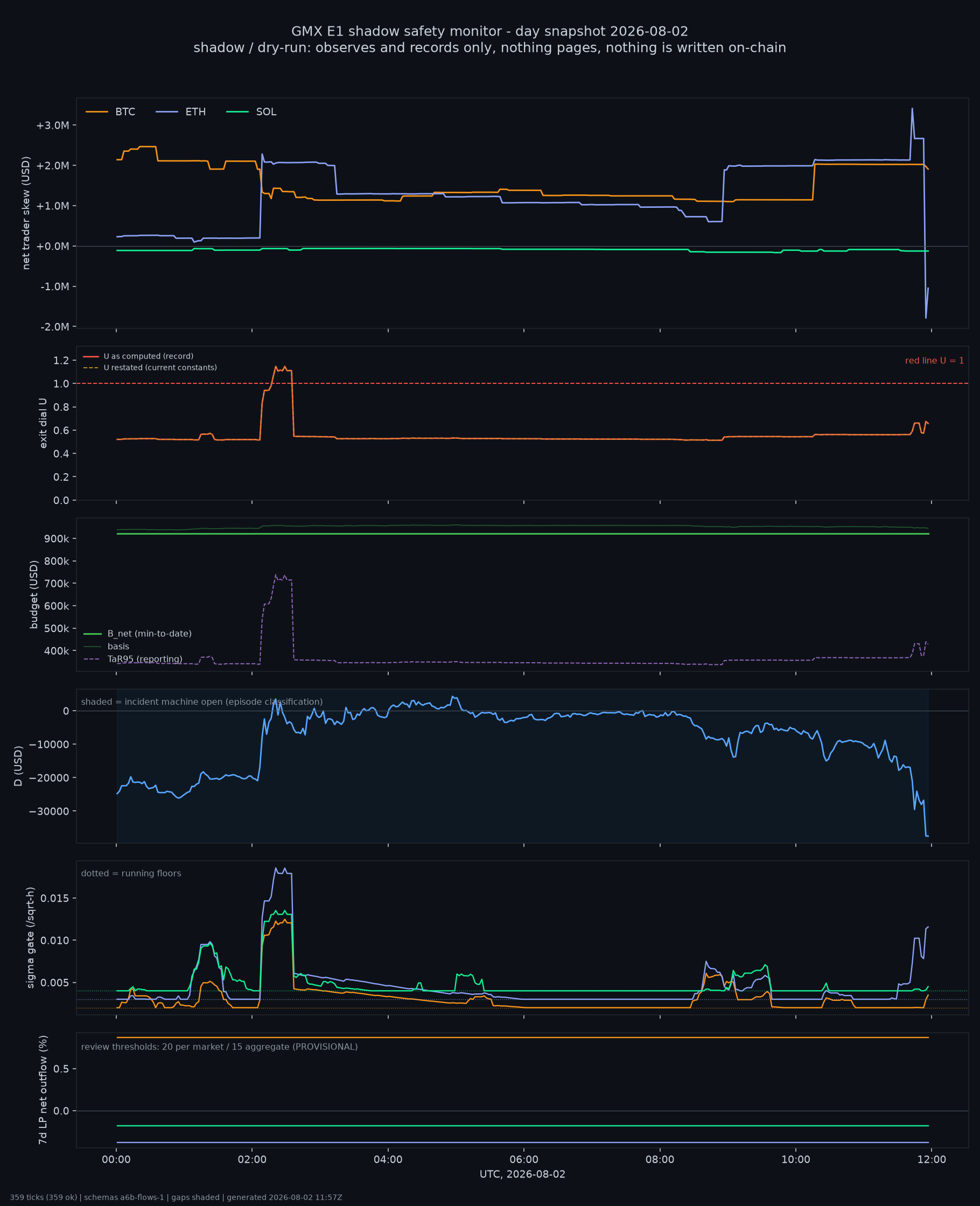Click the SOL legend entry
The width and height of the screenshot is (980, 1206).
[x=251, y=112]
